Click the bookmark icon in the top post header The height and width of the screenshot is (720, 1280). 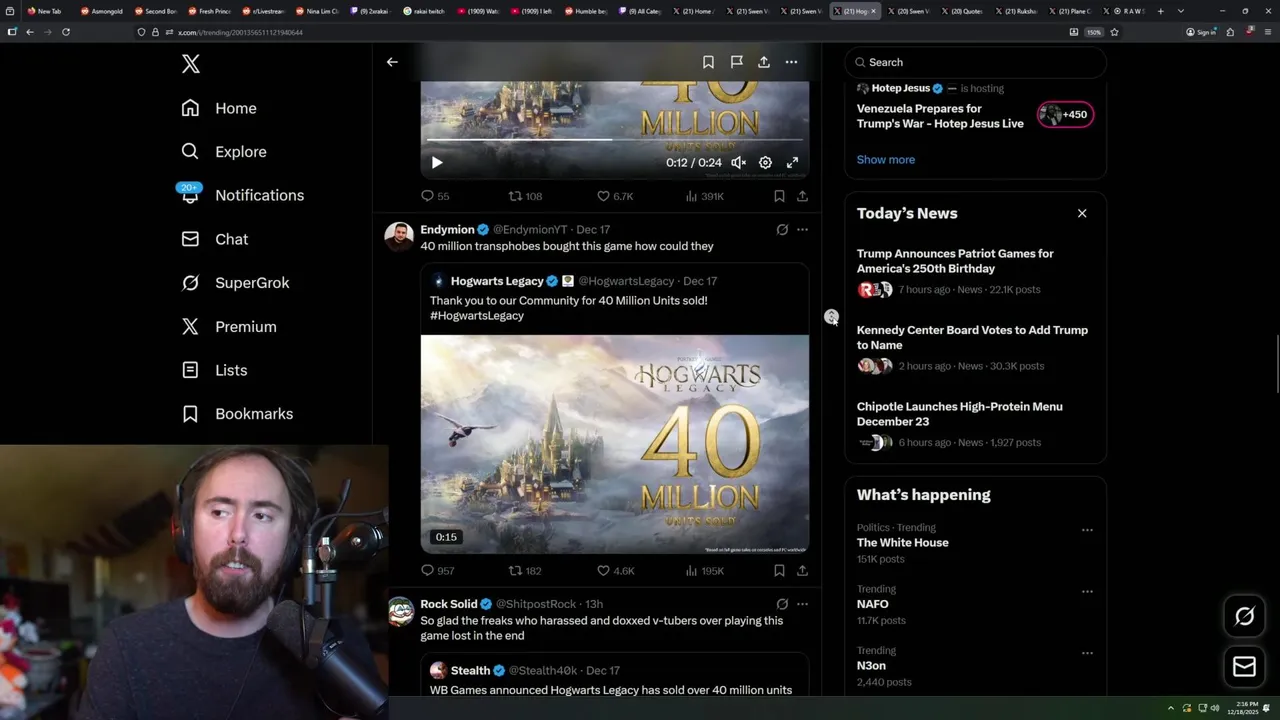pyautogui.click(x=708, y=62)
